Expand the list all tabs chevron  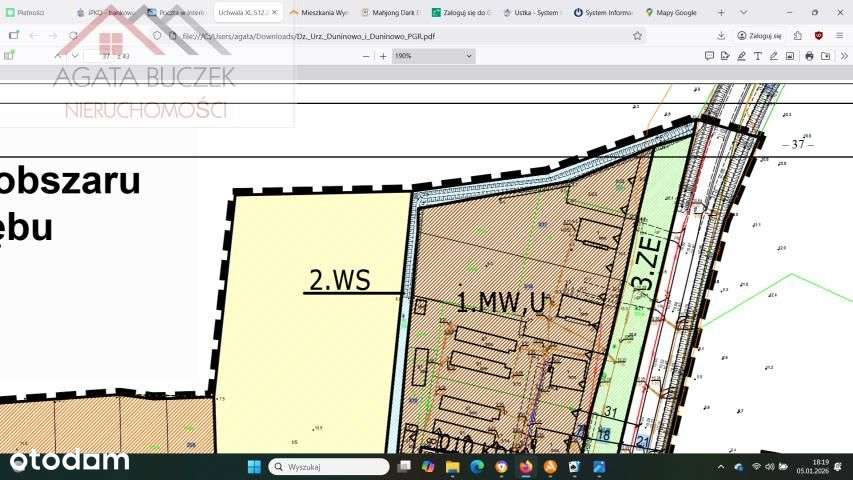[x=744, y=13]
